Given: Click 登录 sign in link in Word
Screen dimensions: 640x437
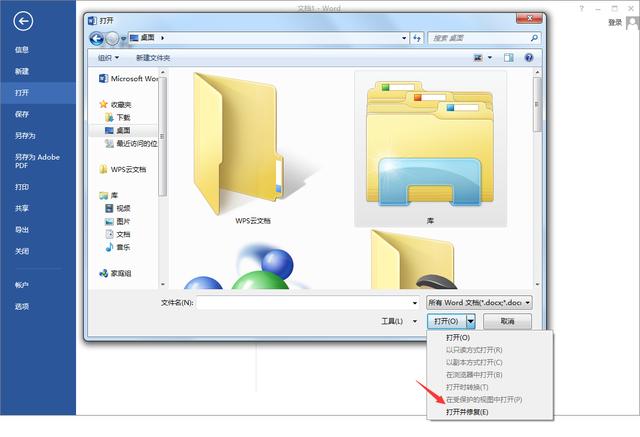Looking at the screenshot, I should [x=615, y=22].
